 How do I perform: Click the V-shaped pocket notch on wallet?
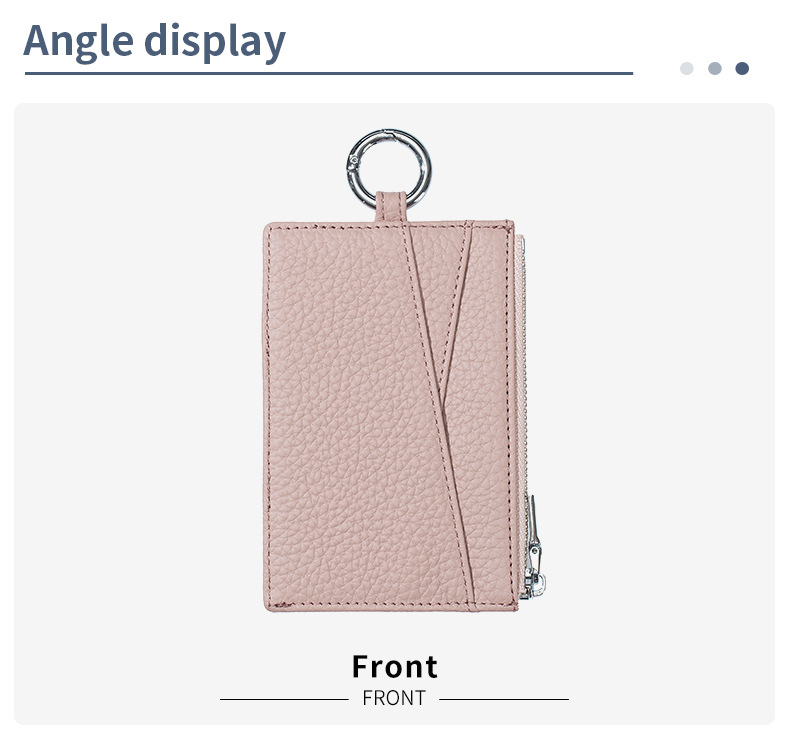coord(444,396)
